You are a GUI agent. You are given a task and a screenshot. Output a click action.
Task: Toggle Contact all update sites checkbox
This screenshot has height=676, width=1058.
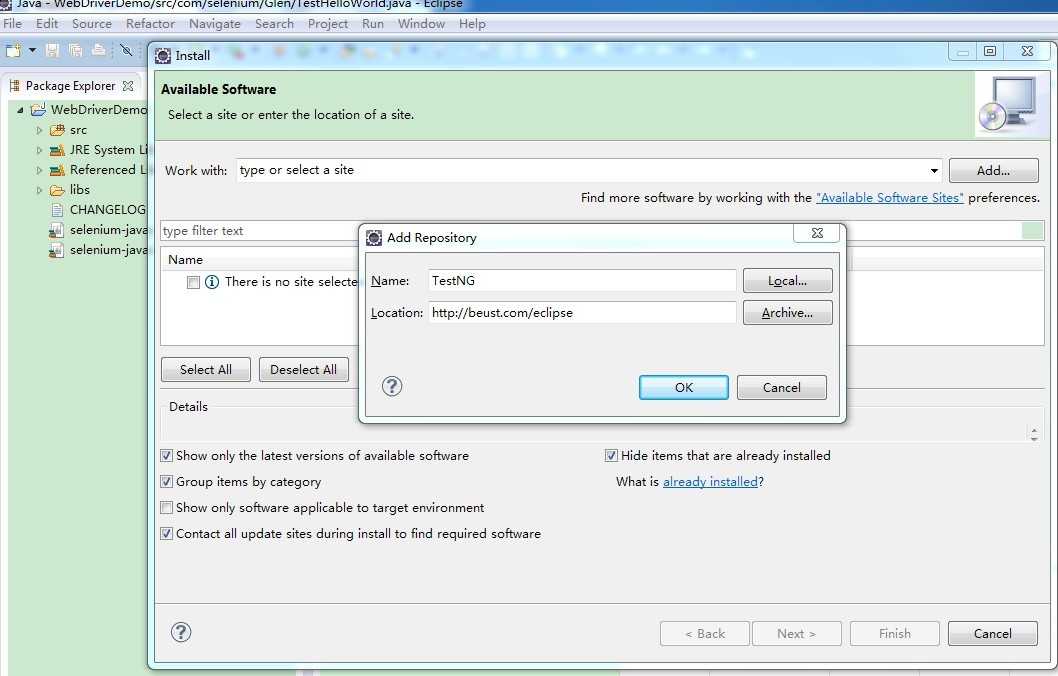click(x=167, y=534)
